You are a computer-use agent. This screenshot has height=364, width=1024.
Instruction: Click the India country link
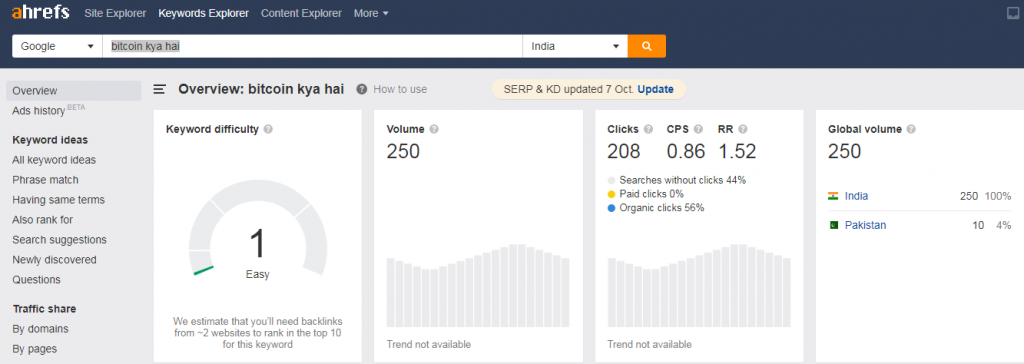(856, 196)
